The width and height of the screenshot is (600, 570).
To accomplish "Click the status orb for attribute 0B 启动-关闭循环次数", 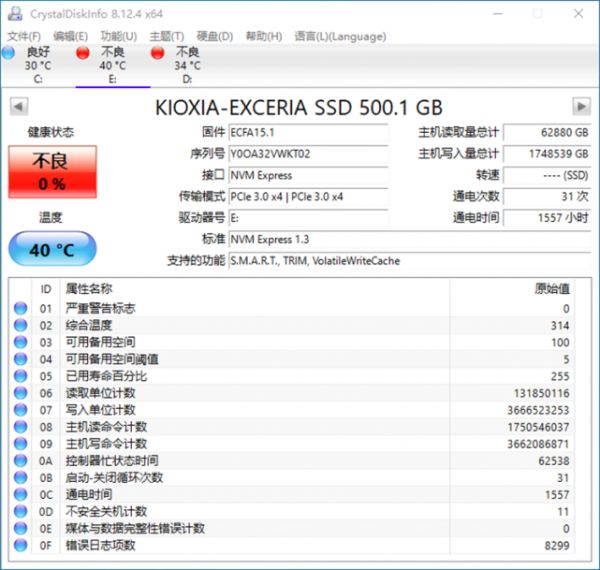I will point(21,477).
